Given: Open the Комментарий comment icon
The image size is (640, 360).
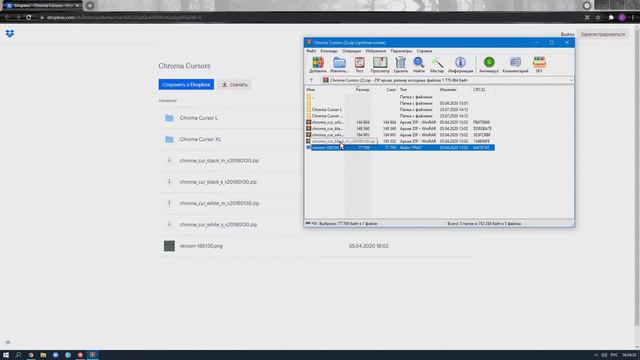Looking at the screenshot, I should tap(516, 64).
